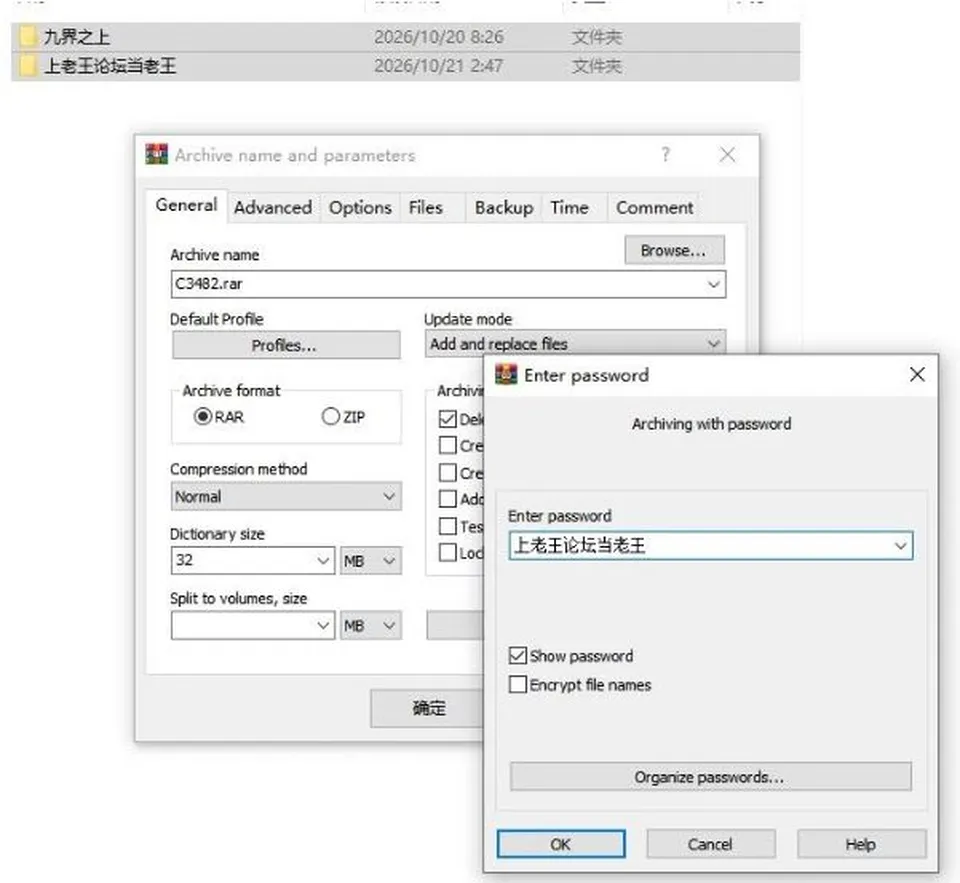The image size is (960, 883).
Task: Open the password history dropdown arrow
Action: 900,546
